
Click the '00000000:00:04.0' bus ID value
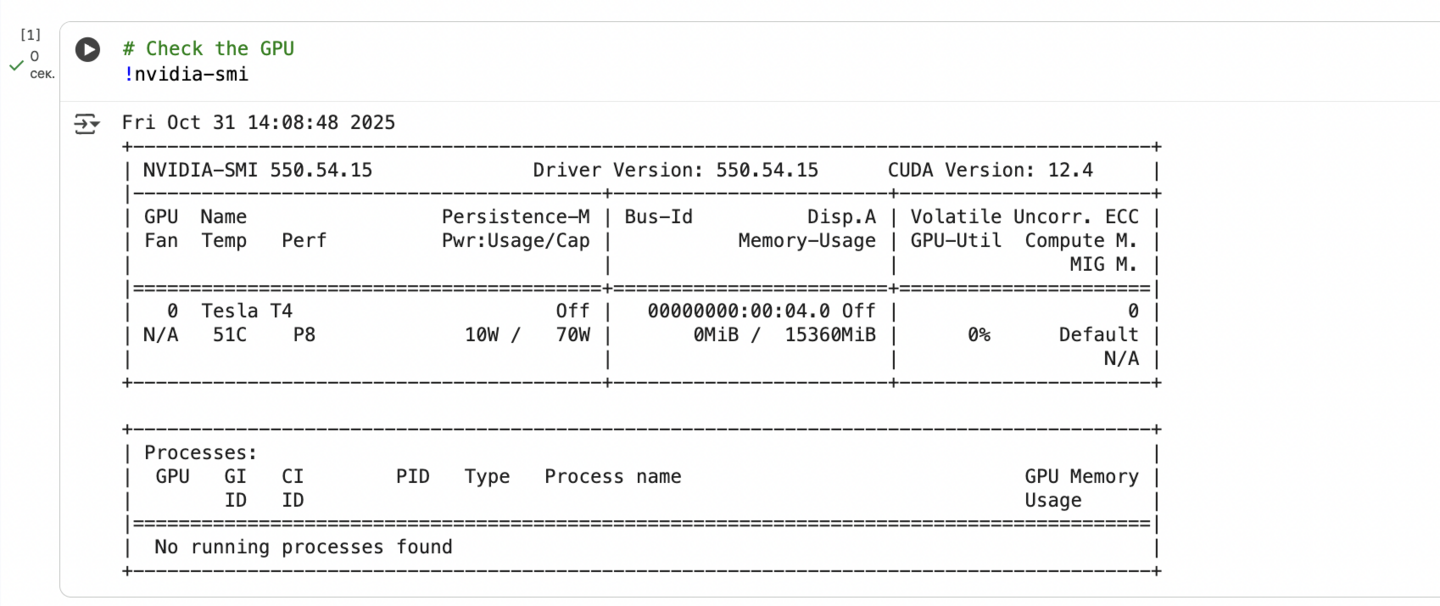click(x=739, y=311)
